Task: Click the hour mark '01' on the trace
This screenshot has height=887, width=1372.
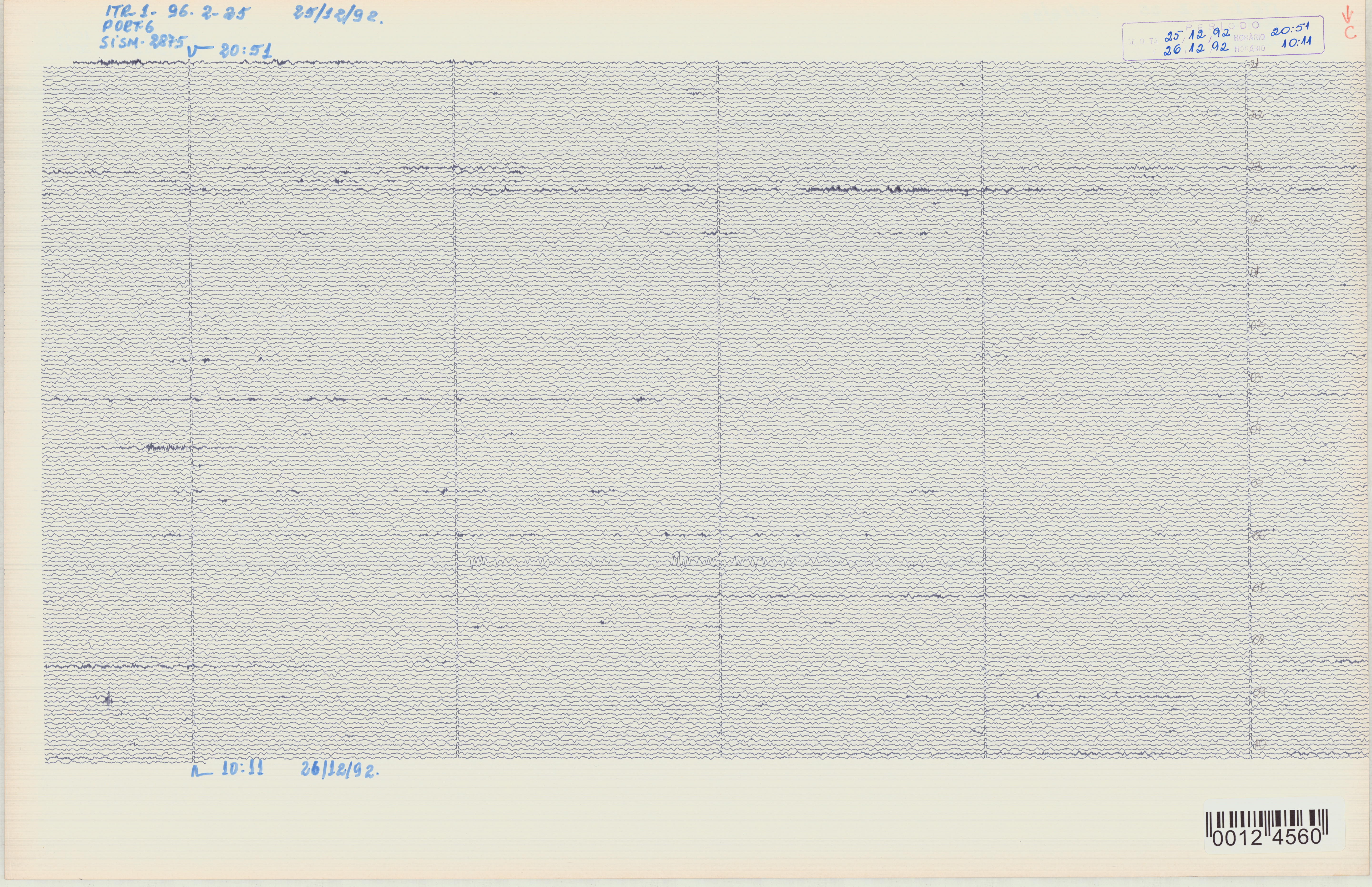Action: point(1255,271)
